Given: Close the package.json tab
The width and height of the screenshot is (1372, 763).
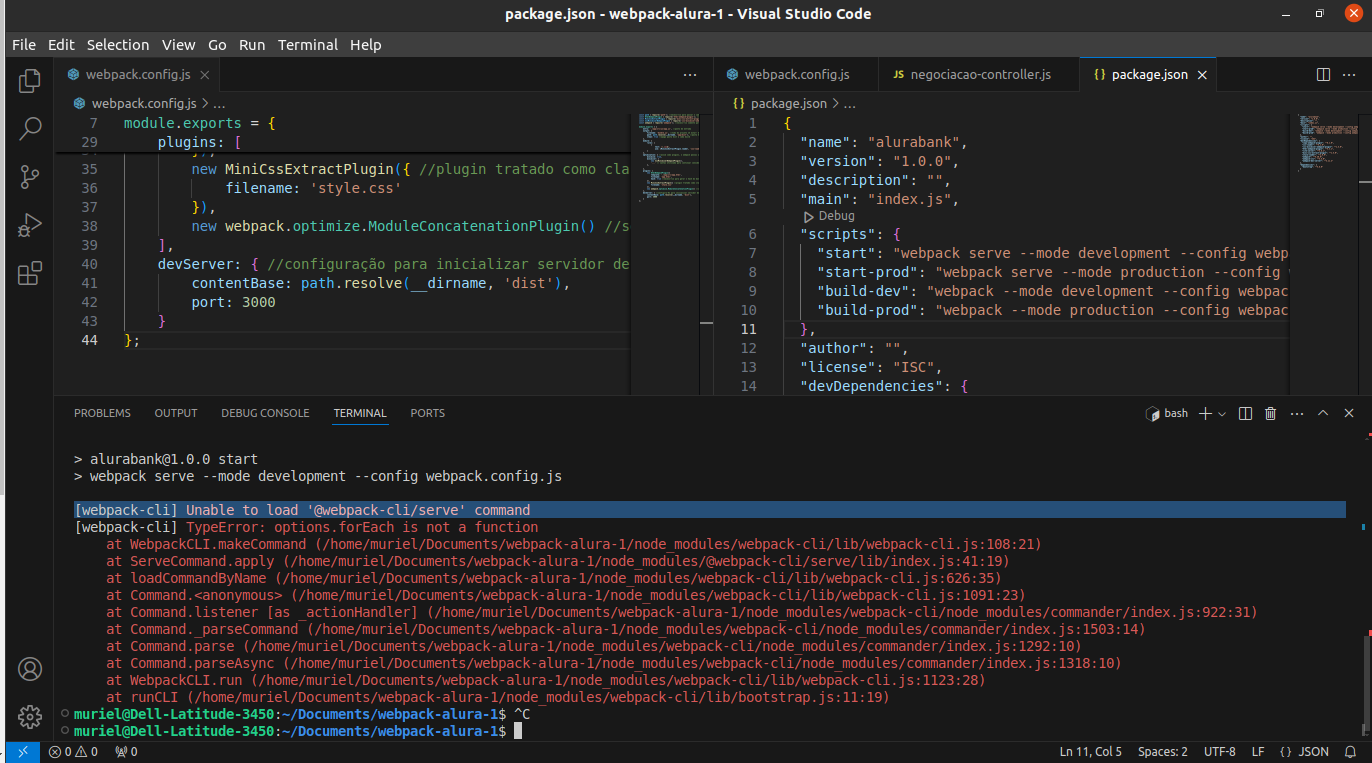Looking at the screenshot, I should (x=1202, y=75).
